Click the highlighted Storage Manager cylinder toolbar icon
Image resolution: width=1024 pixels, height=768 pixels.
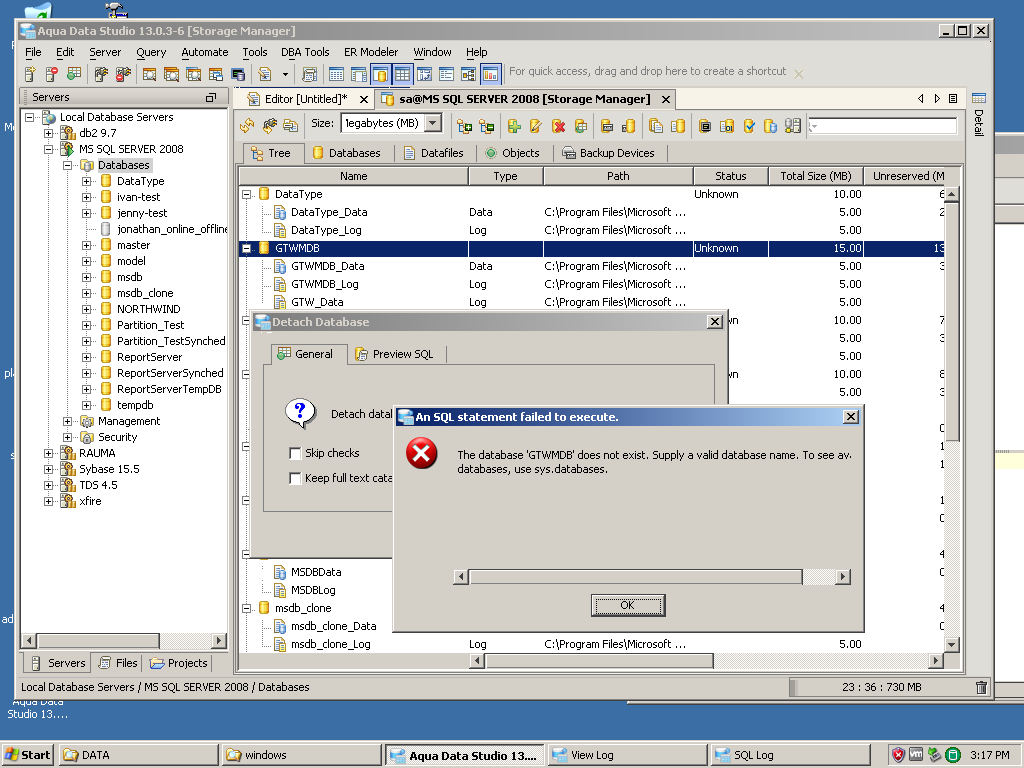click(x=381, y=74)
